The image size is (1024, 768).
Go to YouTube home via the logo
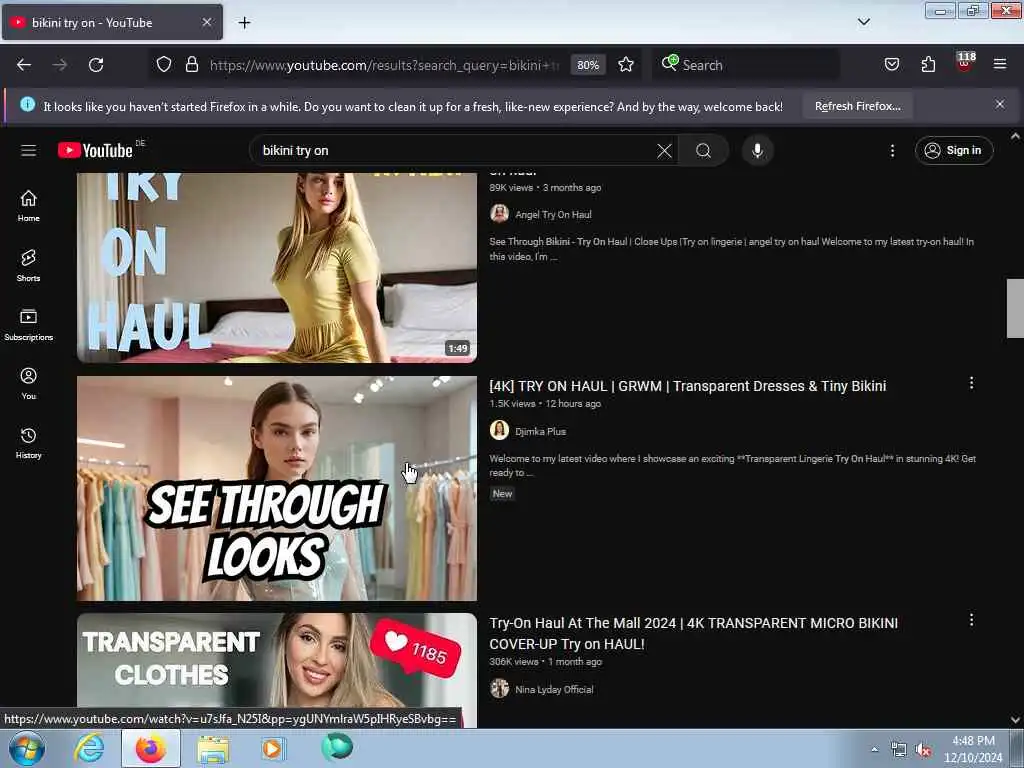coord(95,150)
